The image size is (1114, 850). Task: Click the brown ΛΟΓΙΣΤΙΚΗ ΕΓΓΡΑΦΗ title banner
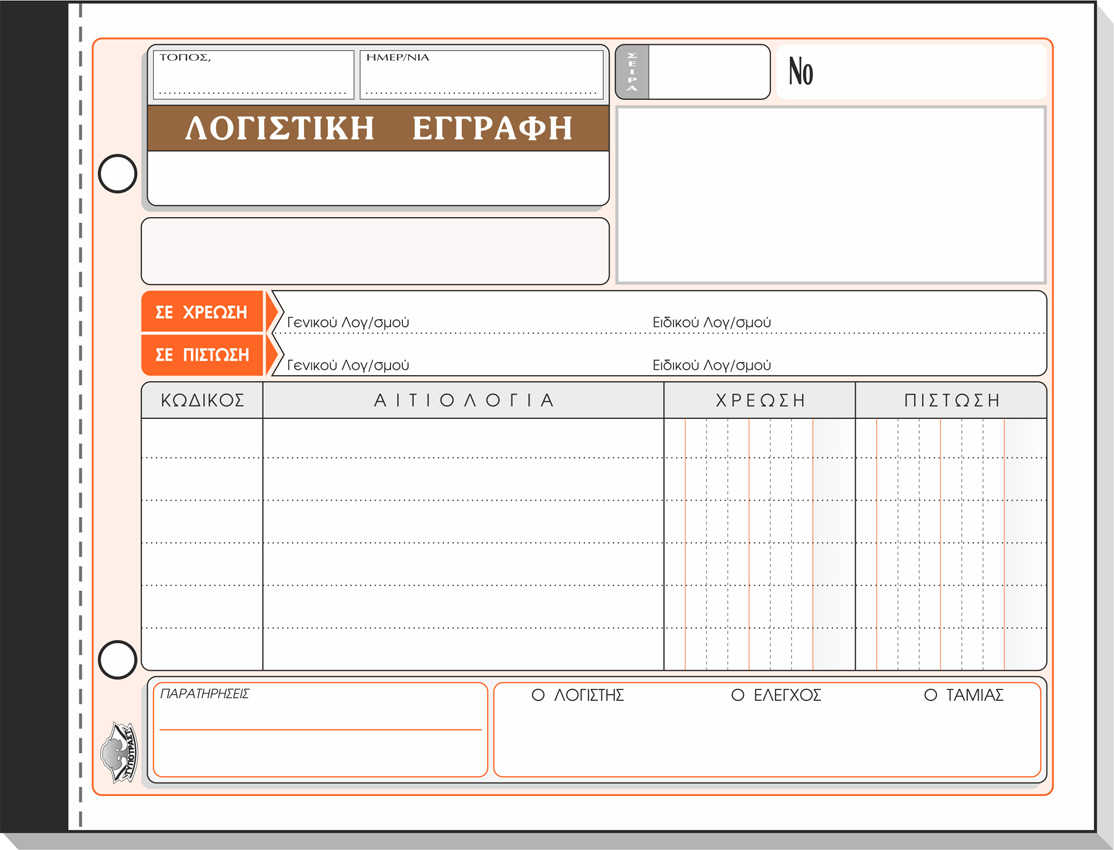[378, 129]
